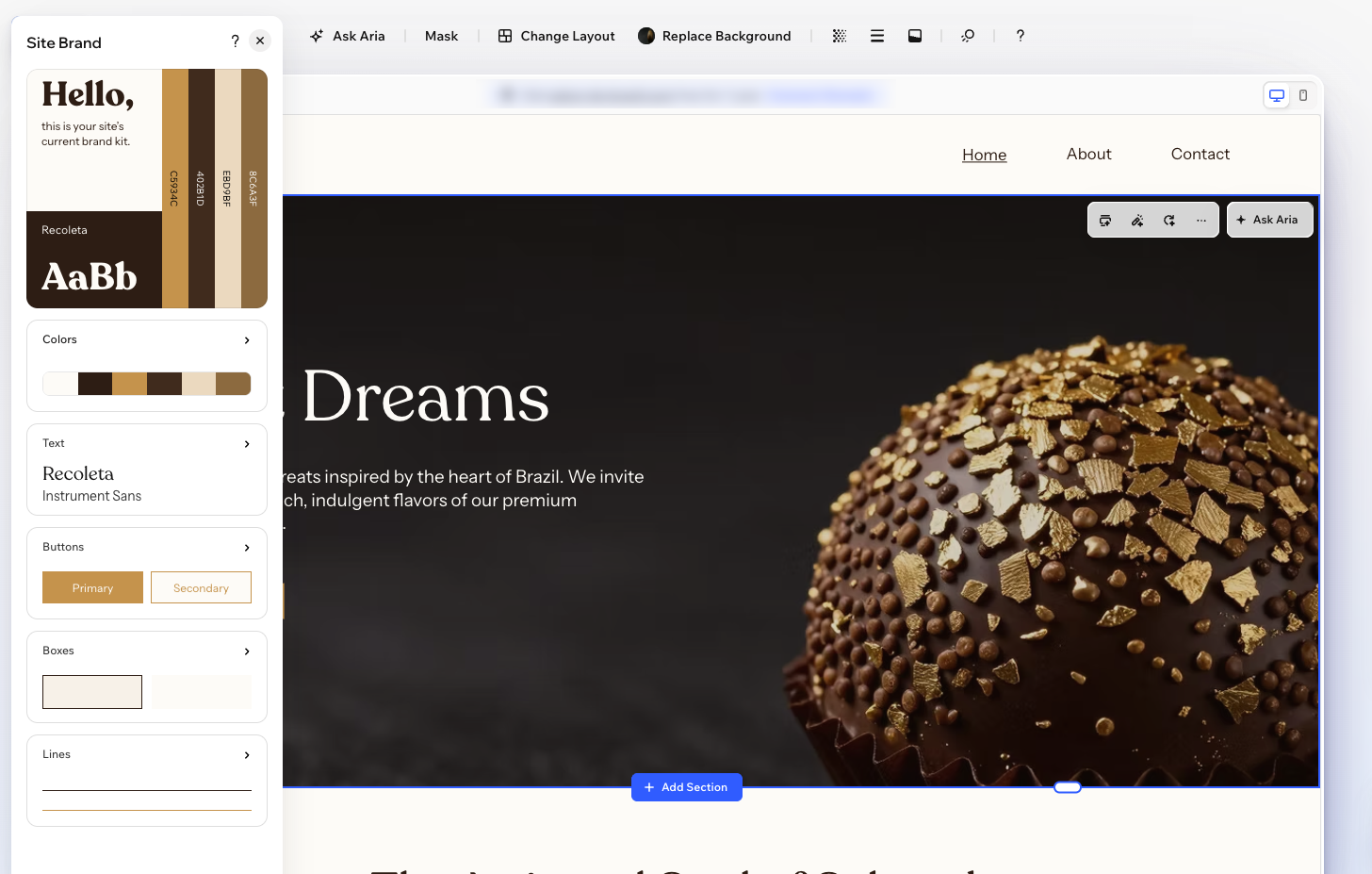This screenshot has height=874, width=1372.
Task: Open the dotted grain texture tool in toolbar
Action: 840,36
